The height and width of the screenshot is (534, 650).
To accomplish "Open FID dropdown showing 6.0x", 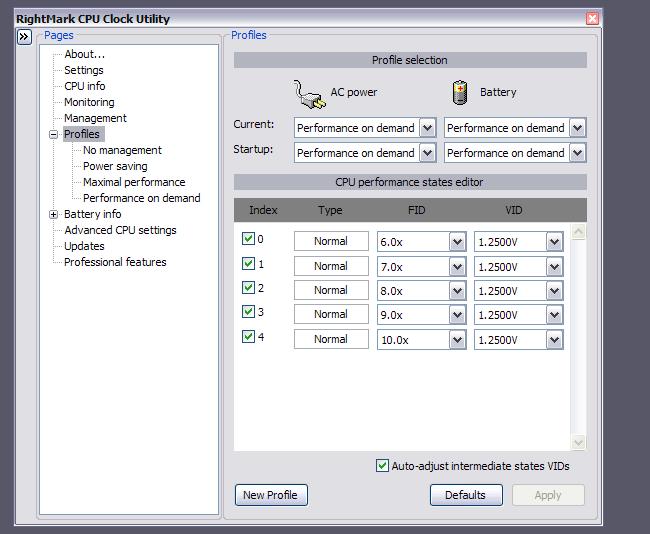I will click(x=458, y=242).
